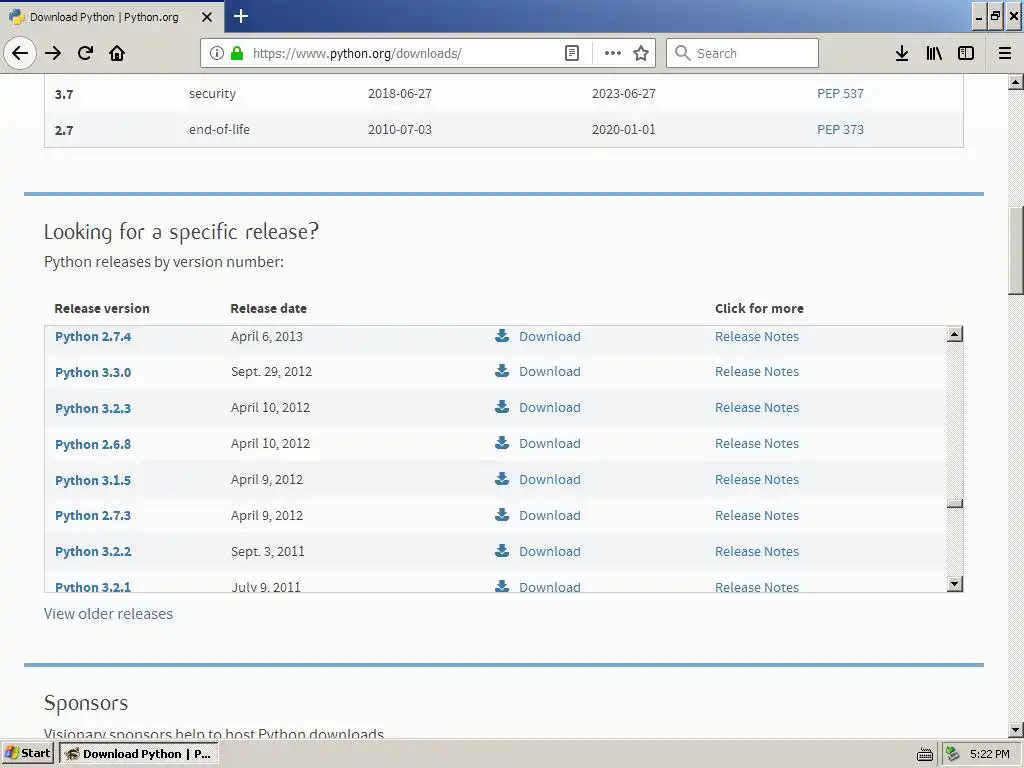Open PEP 373 link

[840, 129]
